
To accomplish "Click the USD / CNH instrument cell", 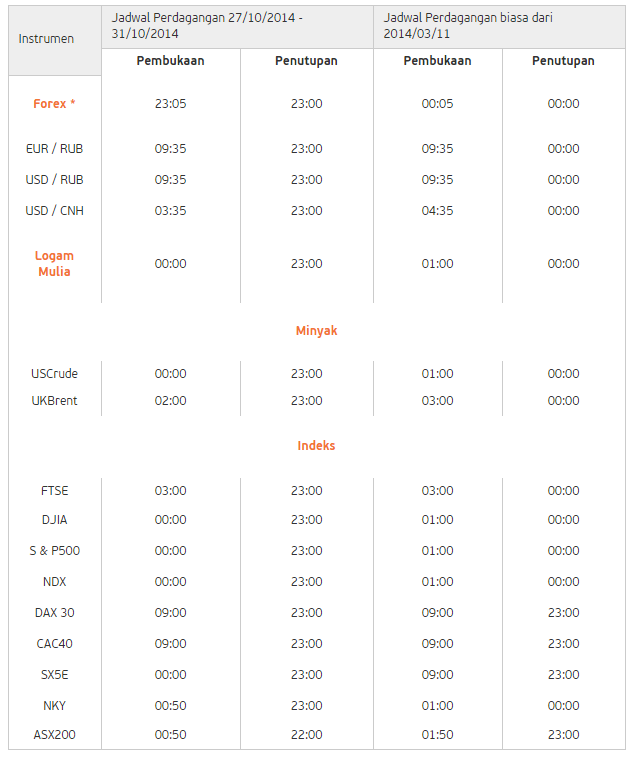I will pos(54,210).
